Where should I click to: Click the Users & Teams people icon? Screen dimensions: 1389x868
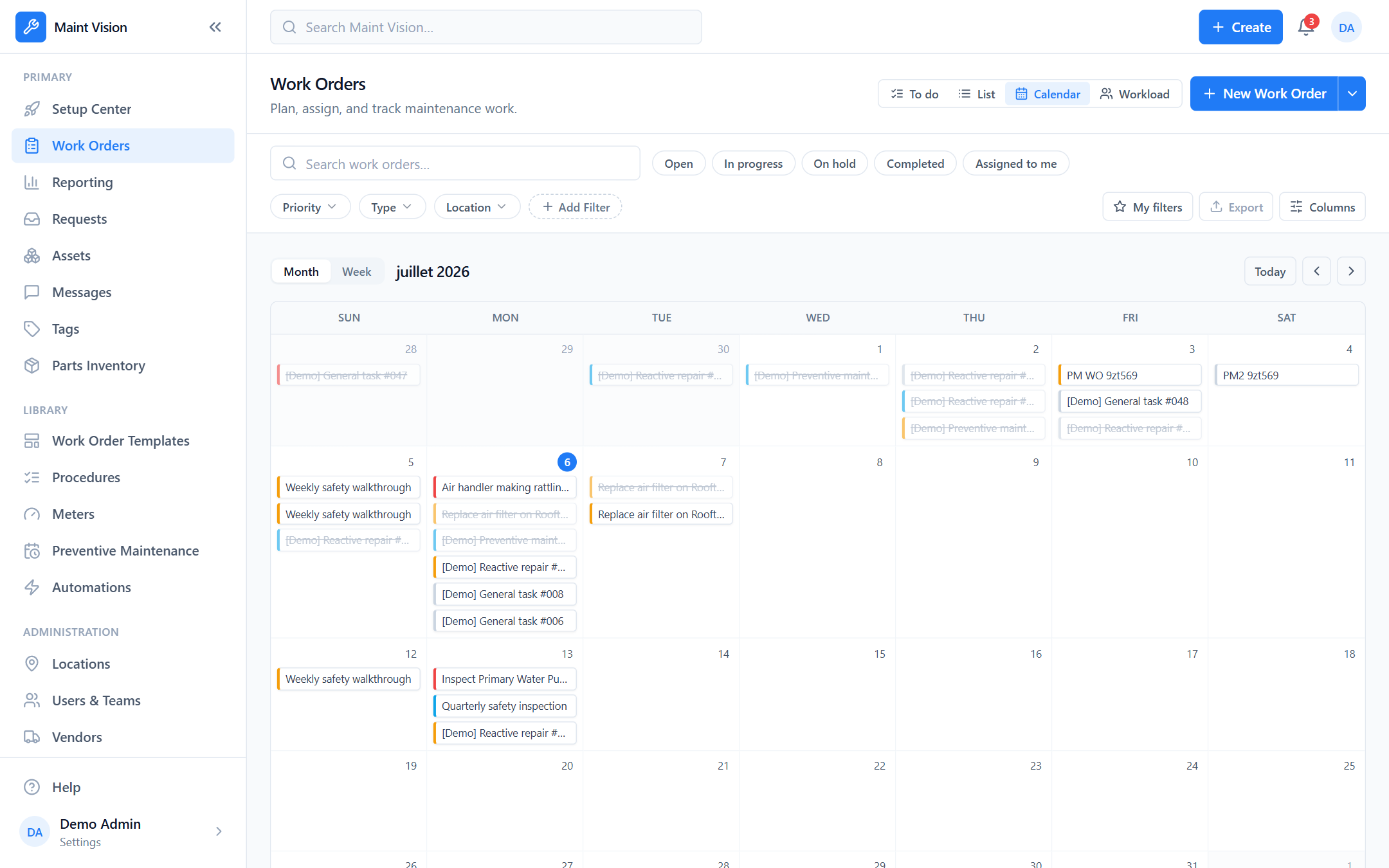tap(32, 701)
